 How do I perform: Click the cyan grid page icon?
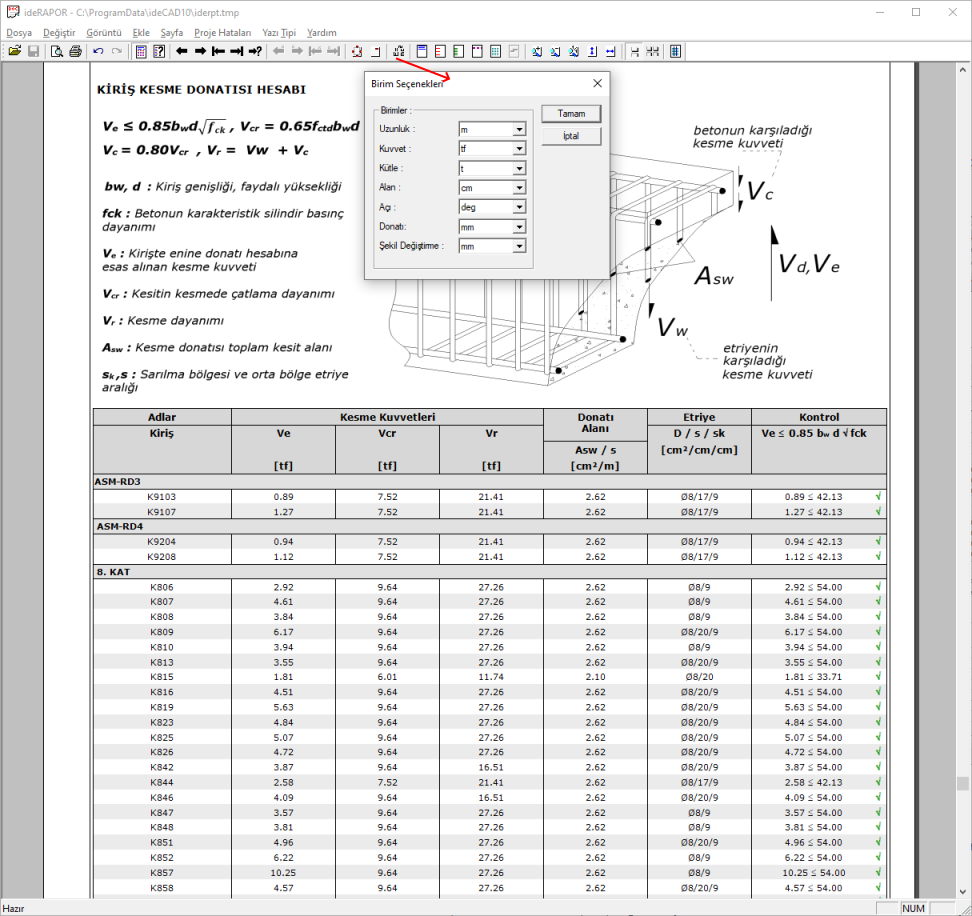pyautogui.click(x=495, y=51)
